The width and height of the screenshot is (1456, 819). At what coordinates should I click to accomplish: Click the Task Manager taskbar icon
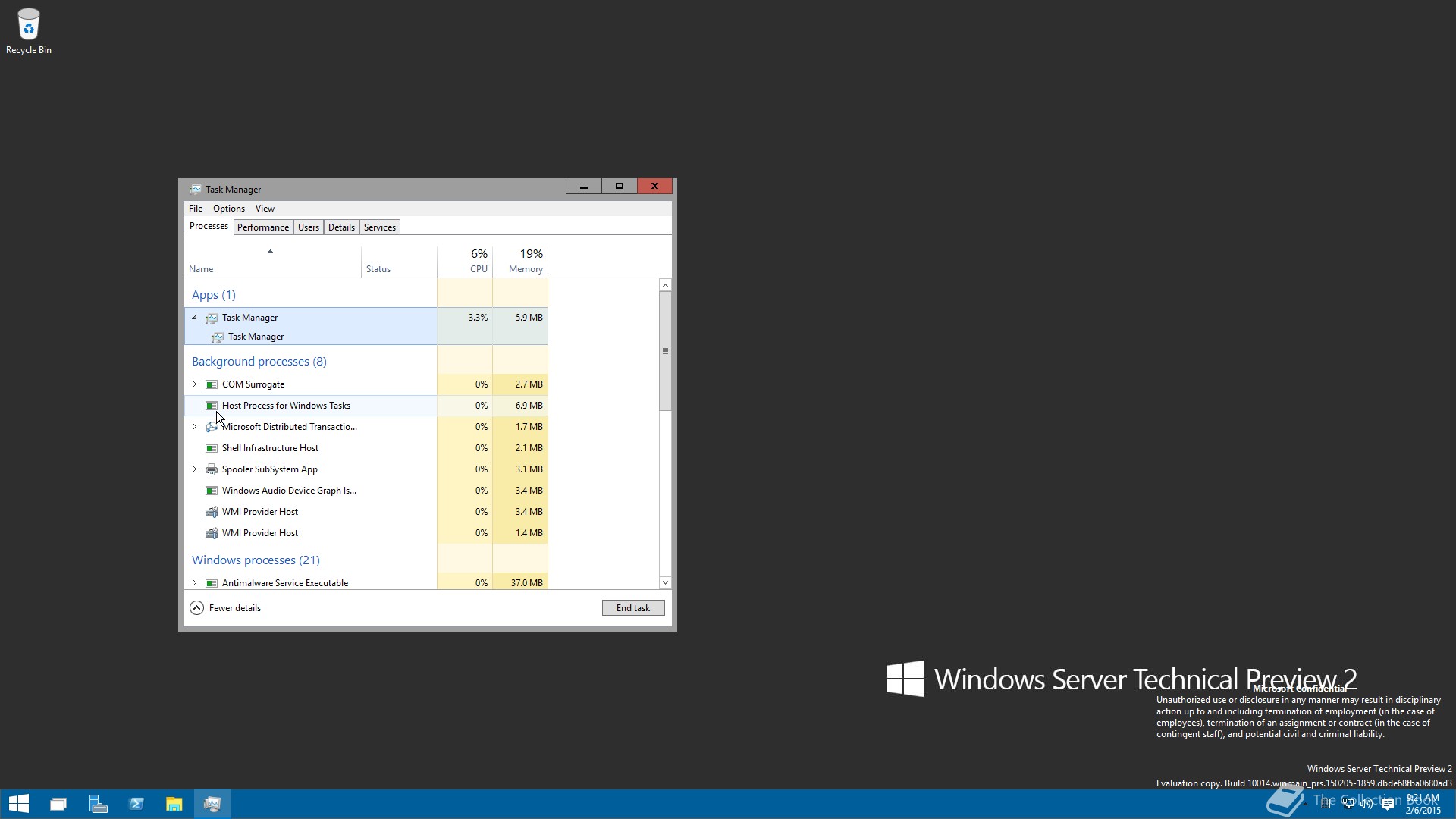(212, 804)
